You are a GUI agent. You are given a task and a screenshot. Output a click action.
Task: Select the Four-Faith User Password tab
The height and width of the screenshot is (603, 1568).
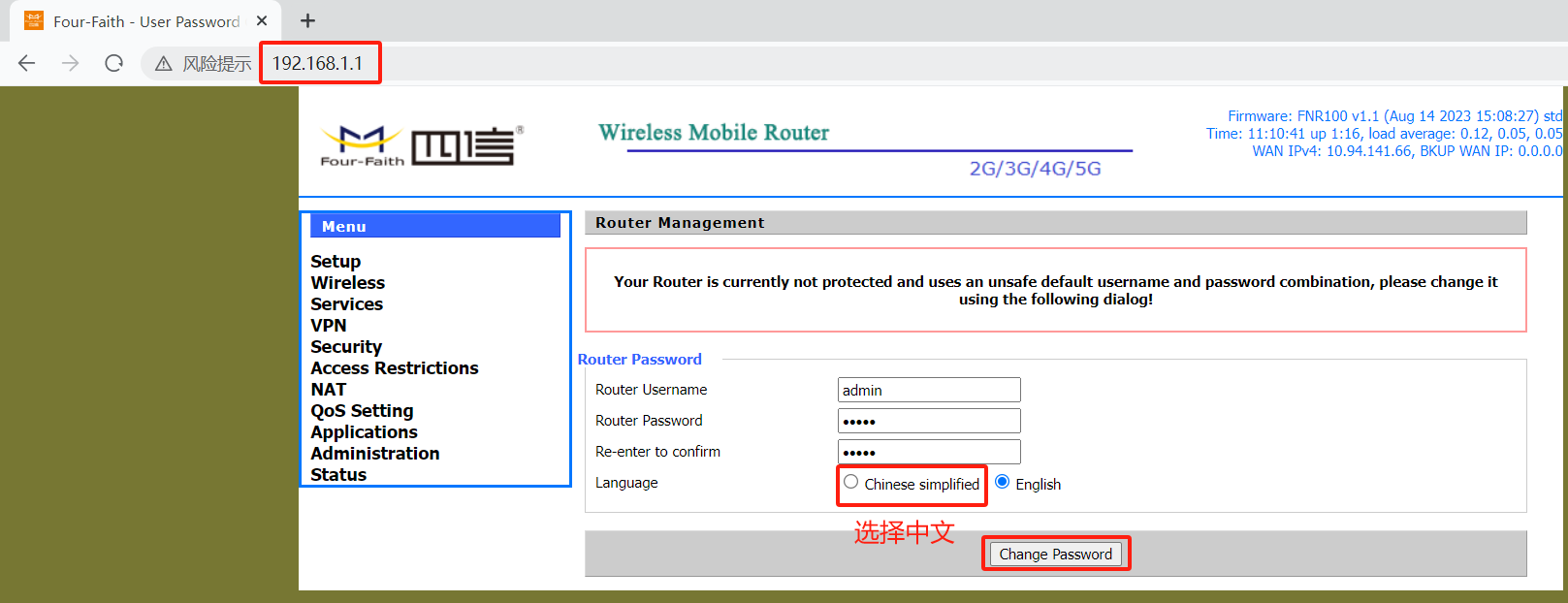(x=145, y=21)
